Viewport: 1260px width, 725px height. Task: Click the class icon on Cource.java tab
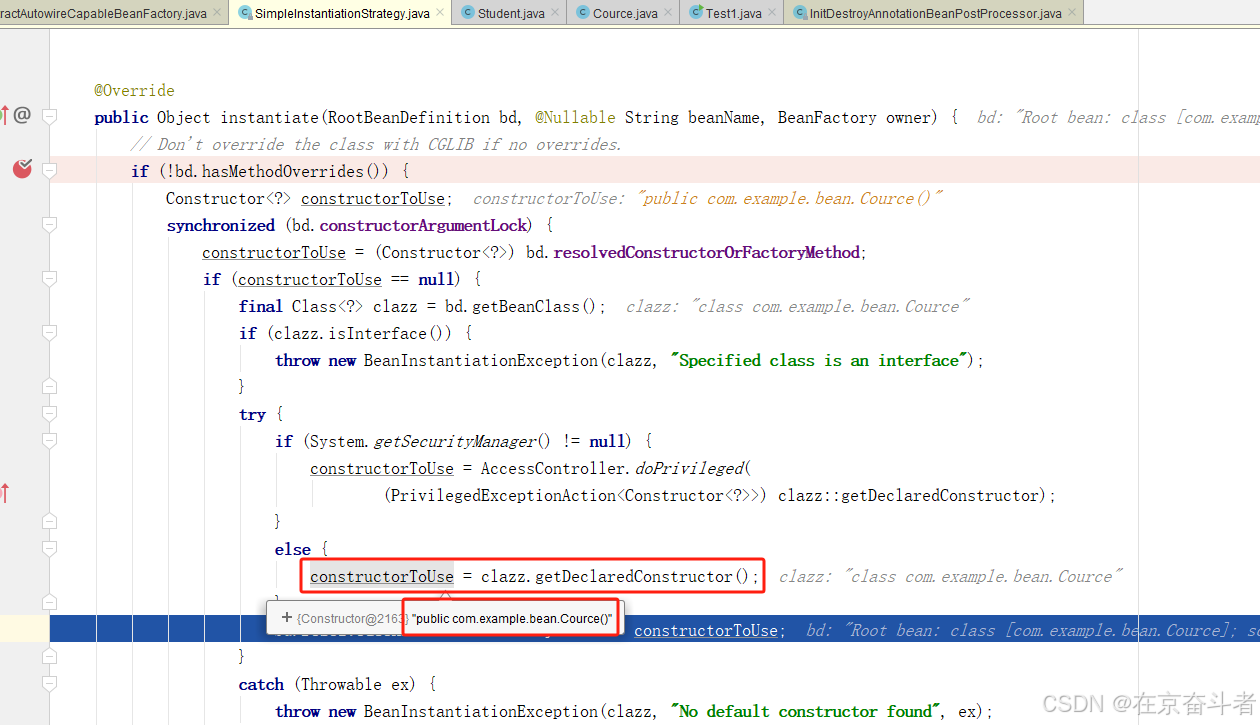(x=582, y=13)
